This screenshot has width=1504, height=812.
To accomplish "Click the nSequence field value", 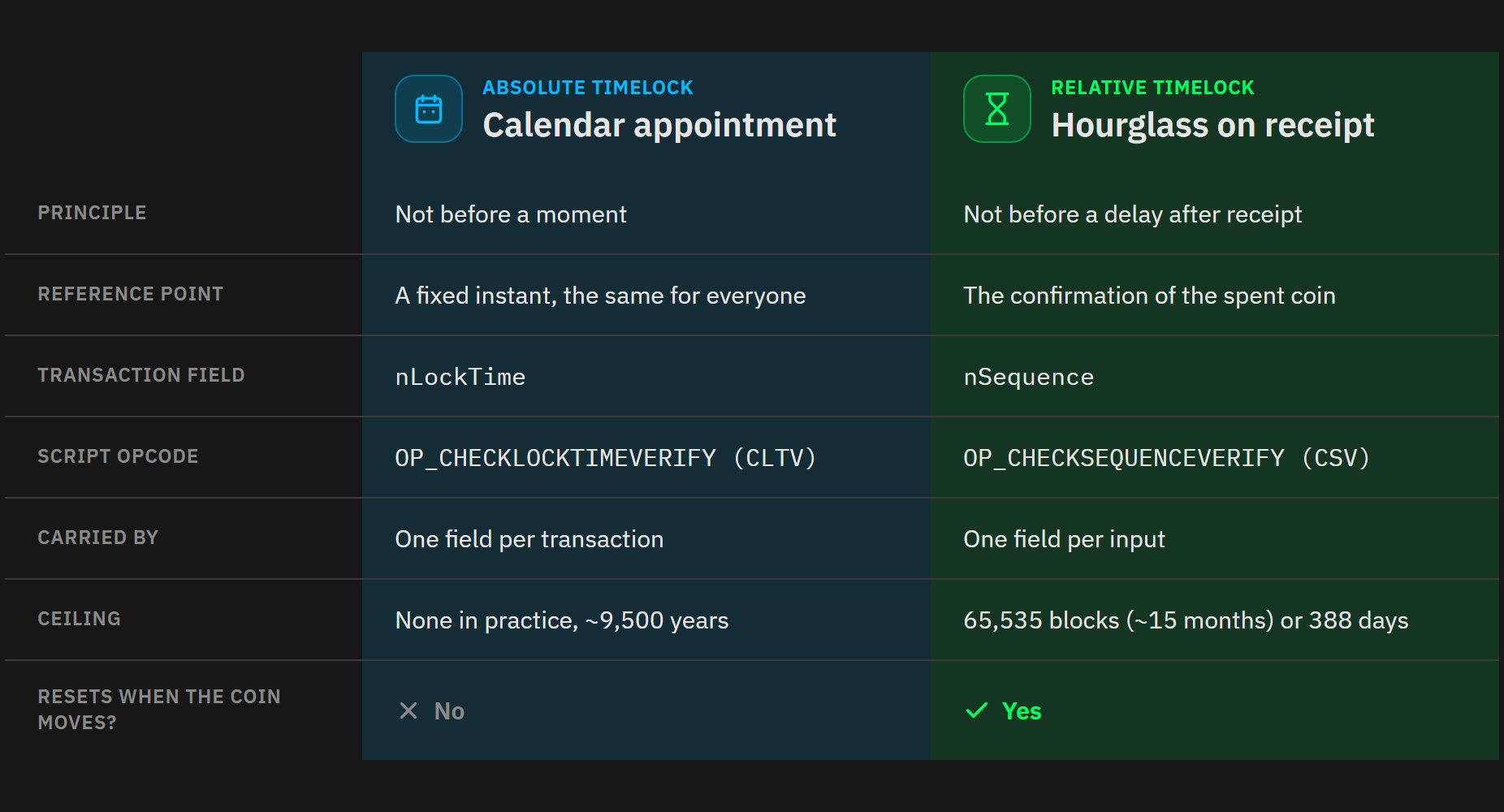I will (1029, 377).
